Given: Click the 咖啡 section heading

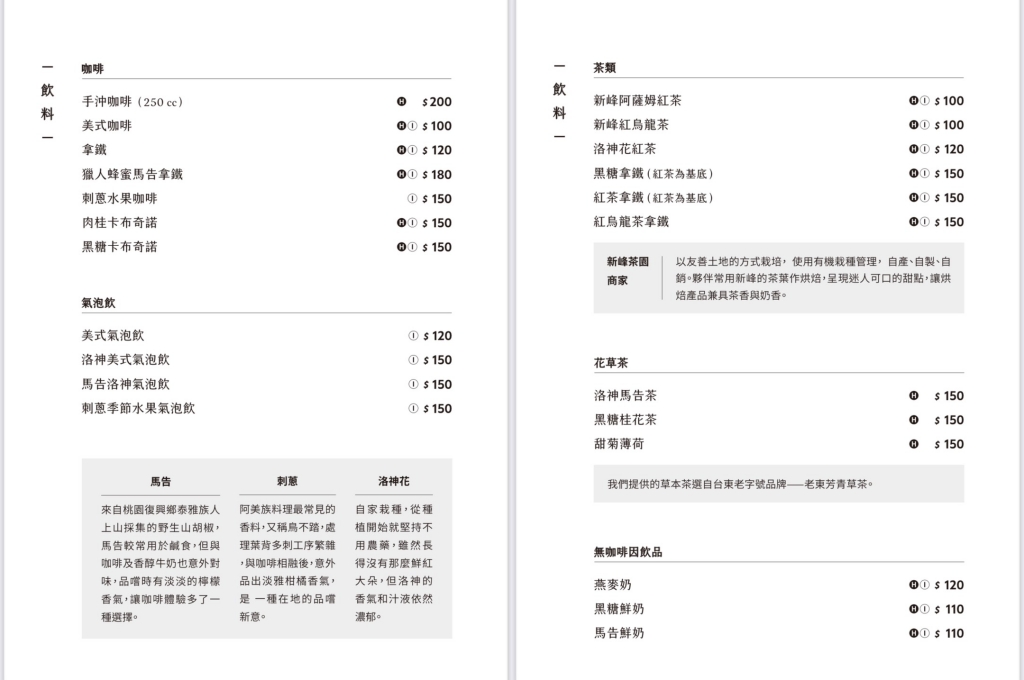Looking at the screenshot, I should tap(93, 69).
